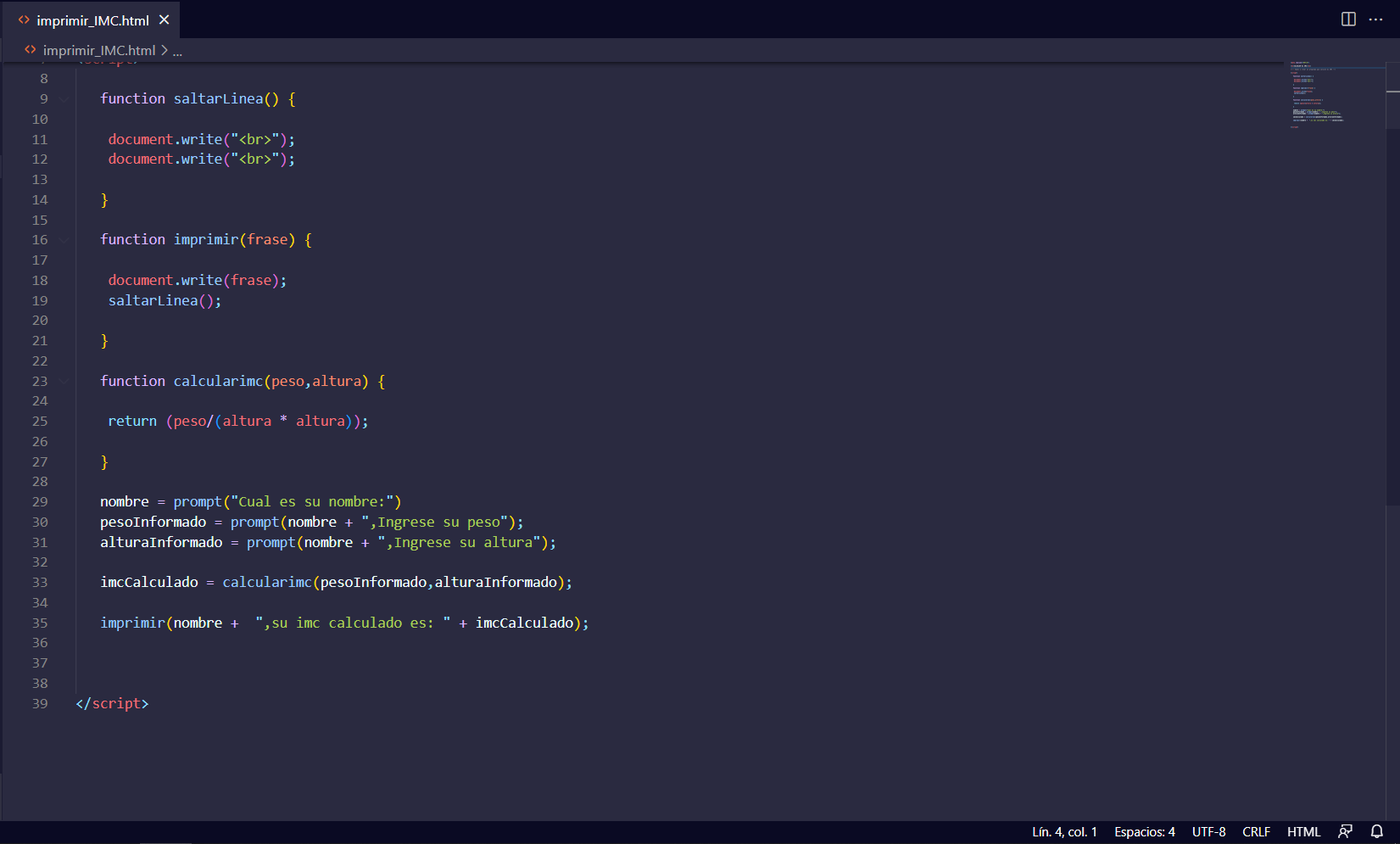Viewport: 1400px width, 844px height.
Task: Select the imprimir_IMC.html editor tab
Action: (x=92, y=20)
